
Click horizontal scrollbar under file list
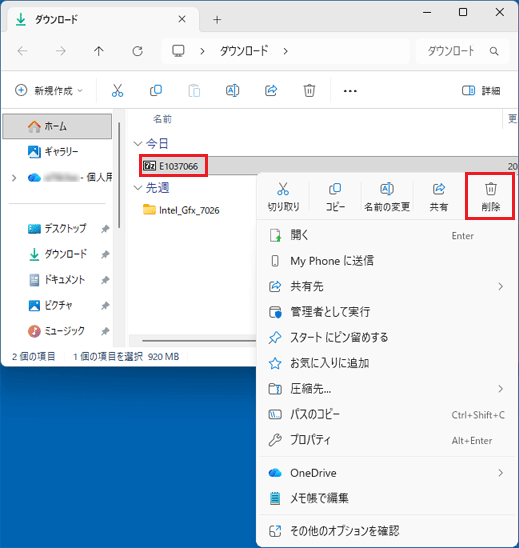pos(199,340)
